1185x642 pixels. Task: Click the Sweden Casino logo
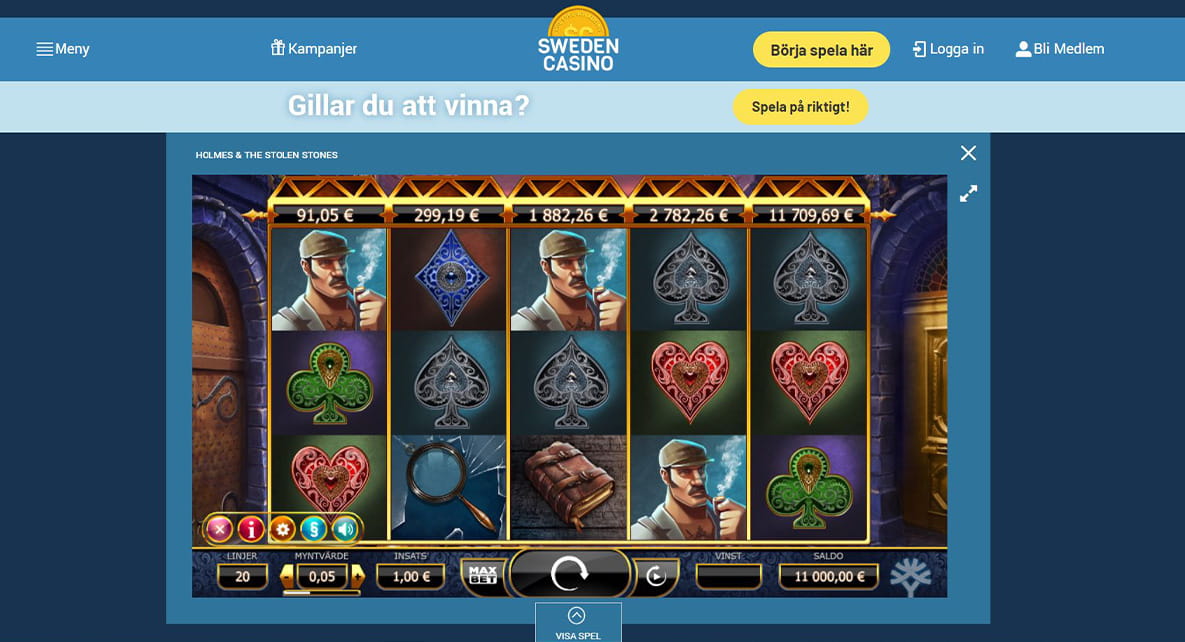pos(578,40)
